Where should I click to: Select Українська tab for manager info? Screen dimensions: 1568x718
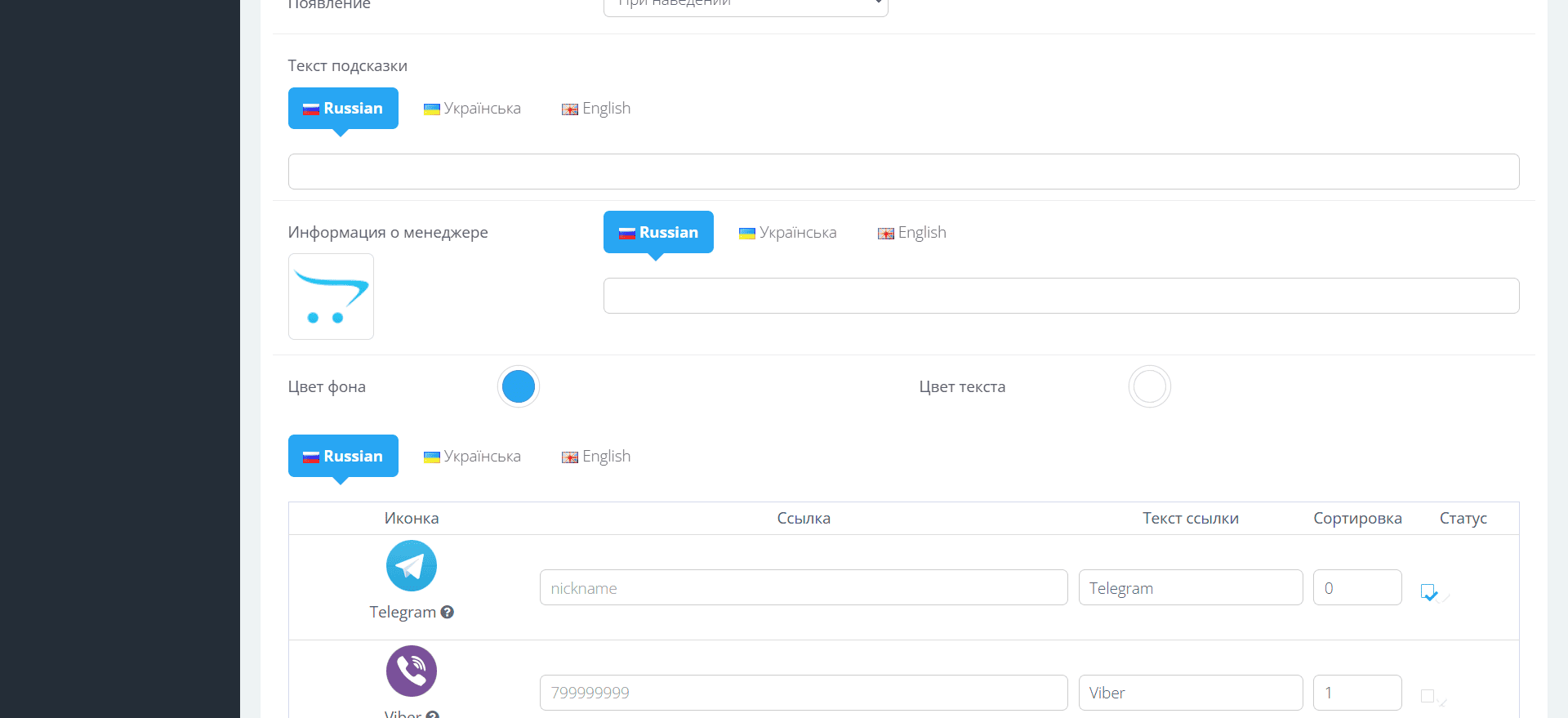click(x=788, y=232)
